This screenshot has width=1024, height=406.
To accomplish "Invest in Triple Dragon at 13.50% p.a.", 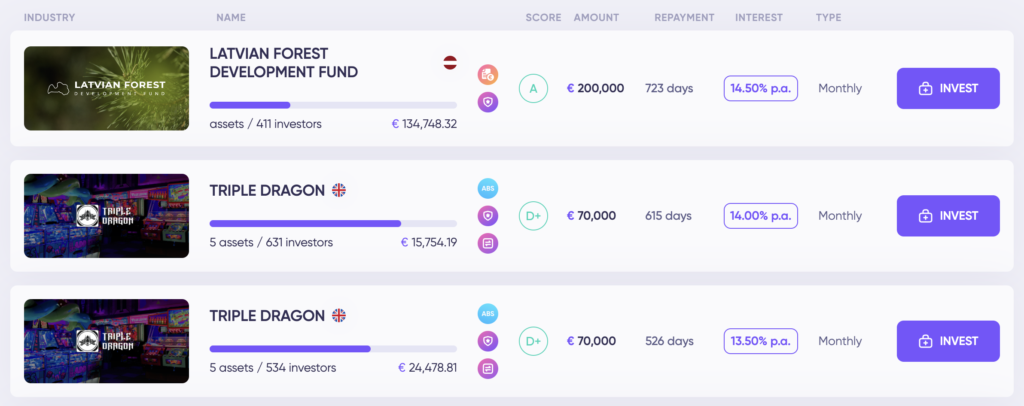I will click(x=948, y=341).
